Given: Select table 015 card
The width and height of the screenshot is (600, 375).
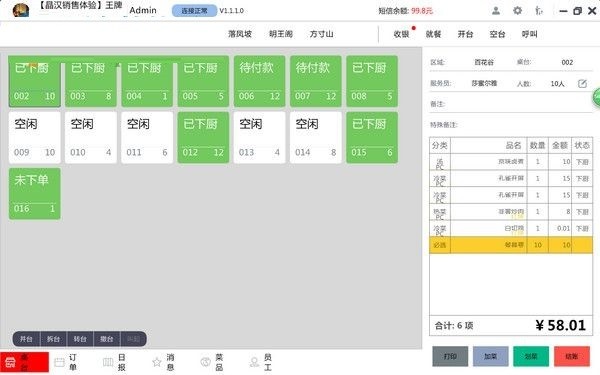Looking at the screenshot, I should tap(372, 138).
